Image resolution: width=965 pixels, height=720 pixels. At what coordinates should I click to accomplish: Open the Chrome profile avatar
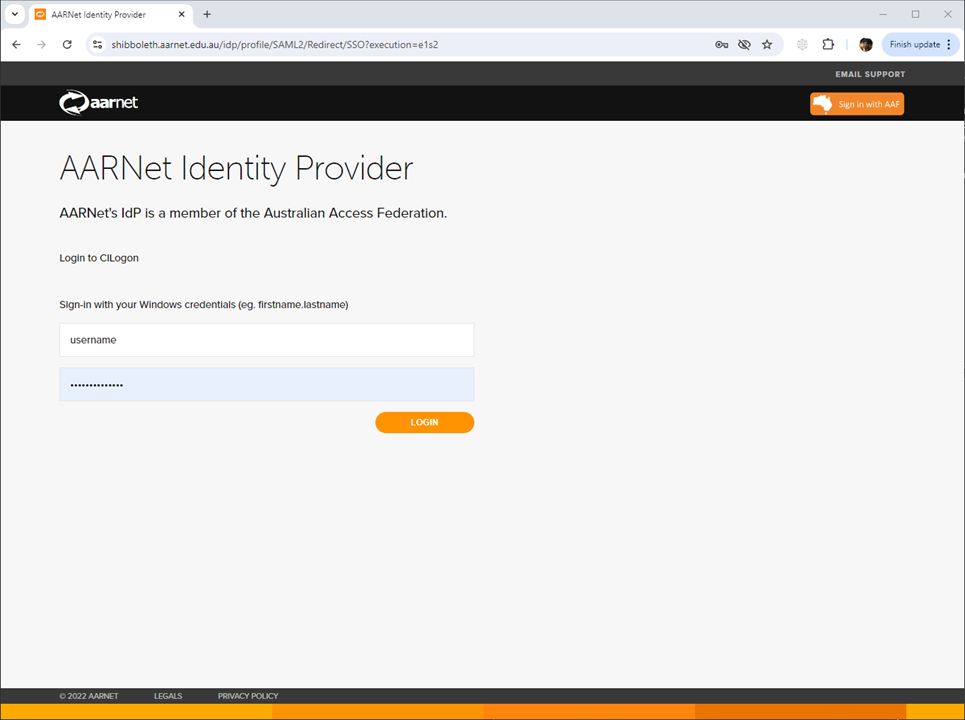click(865, 44)
